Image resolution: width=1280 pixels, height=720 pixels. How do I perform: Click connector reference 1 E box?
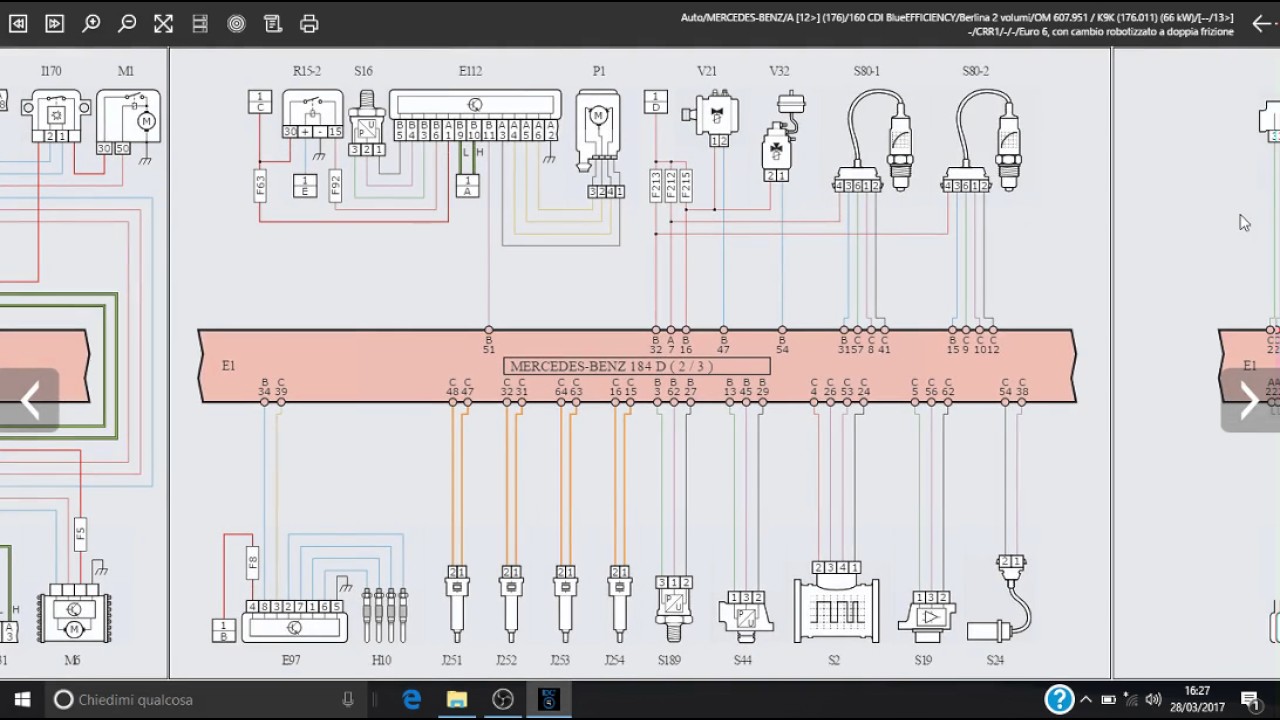(x=305, y=185)
